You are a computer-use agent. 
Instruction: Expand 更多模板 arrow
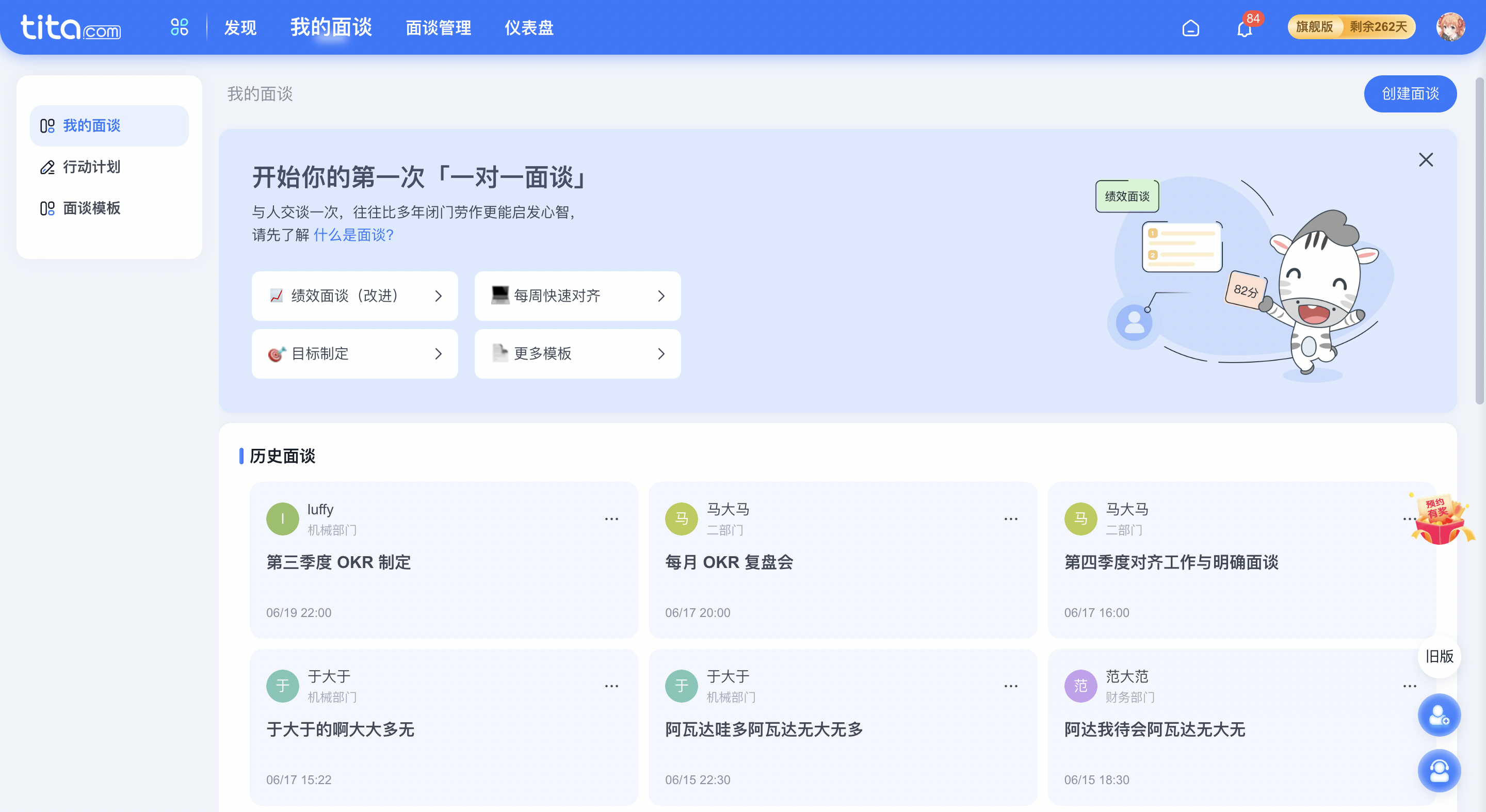coord(661,353)
